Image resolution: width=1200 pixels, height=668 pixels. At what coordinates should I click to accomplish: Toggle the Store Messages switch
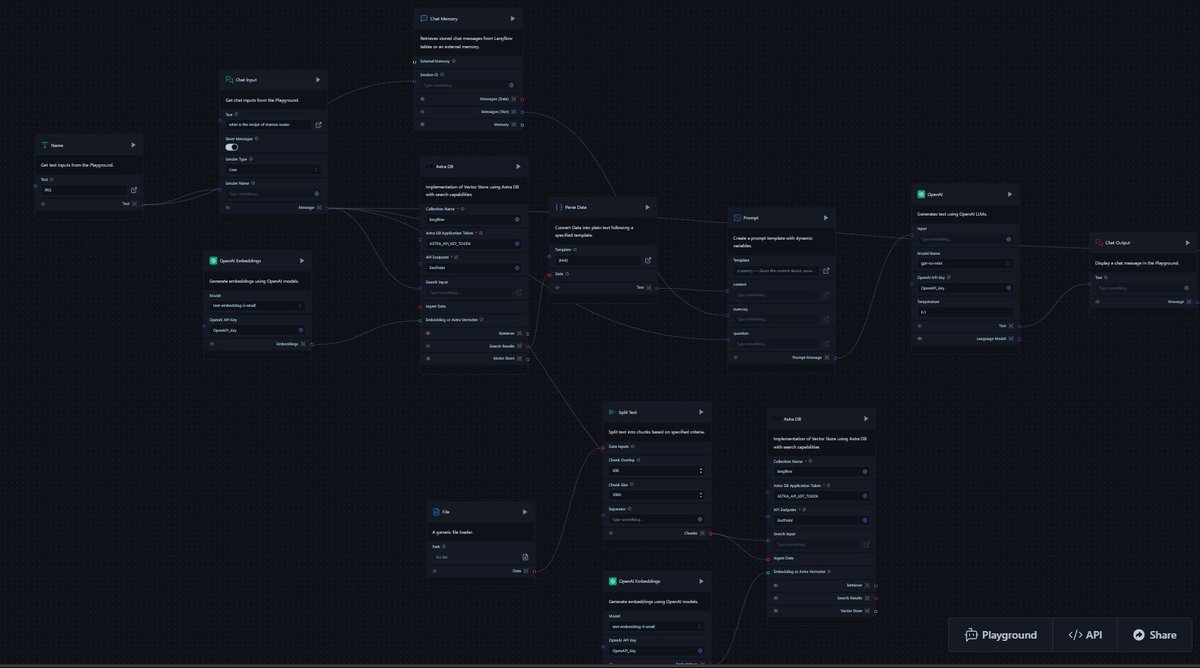coord(232,147)
